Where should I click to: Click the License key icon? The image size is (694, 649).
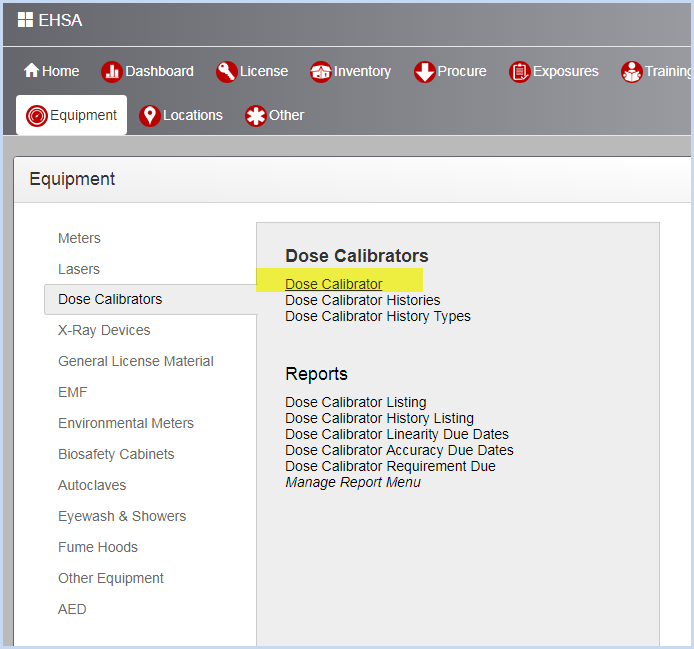point(227,72)
